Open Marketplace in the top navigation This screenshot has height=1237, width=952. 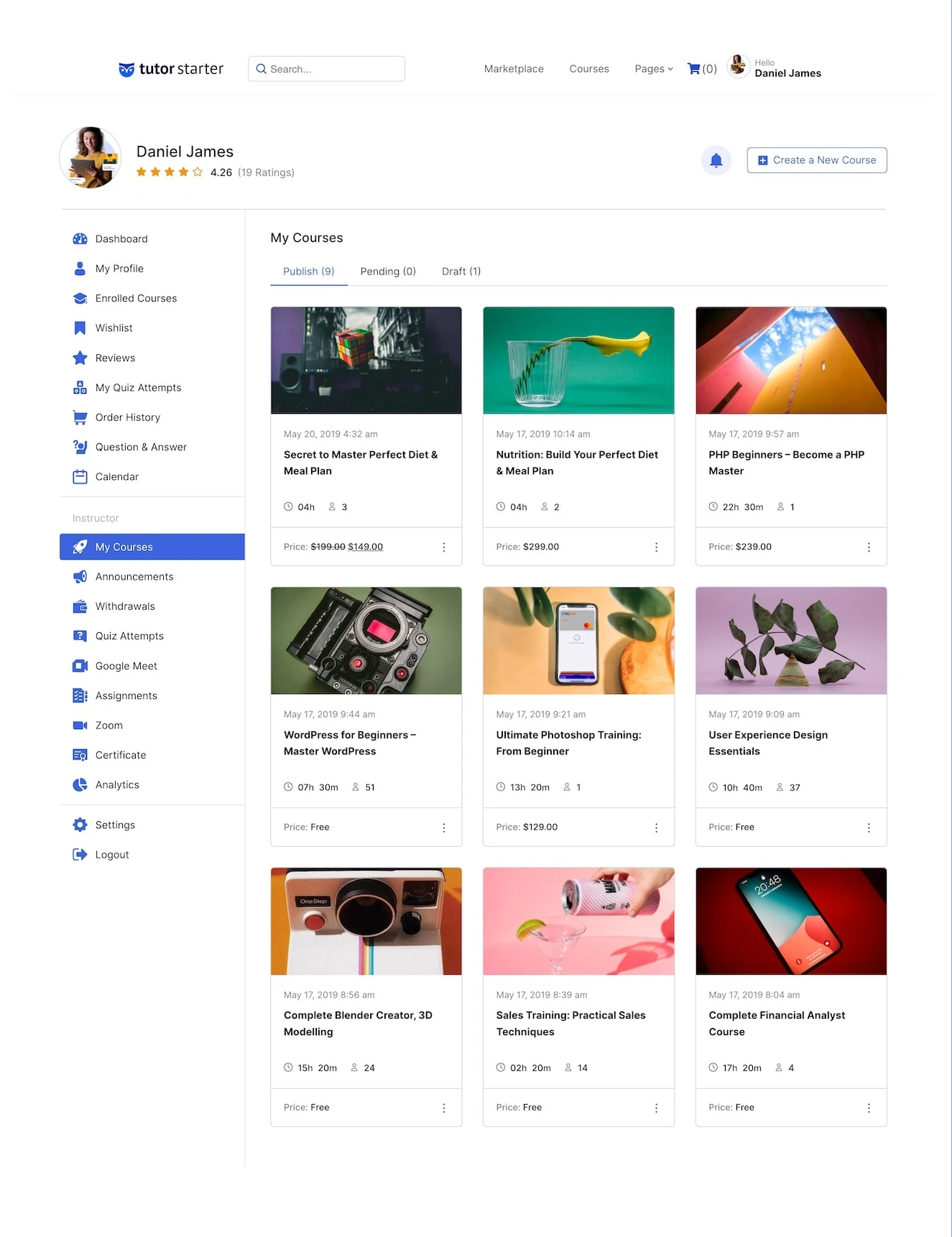point(514,69)
